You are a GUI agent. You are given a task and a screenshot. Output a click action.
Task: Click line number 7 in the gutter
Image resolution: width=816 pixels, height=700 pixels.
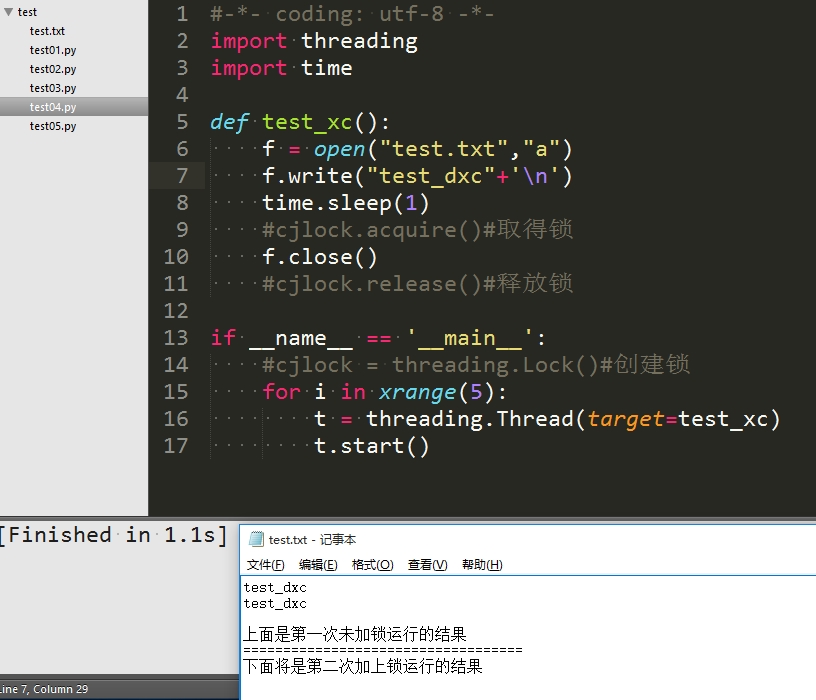[x=181, y=175]
